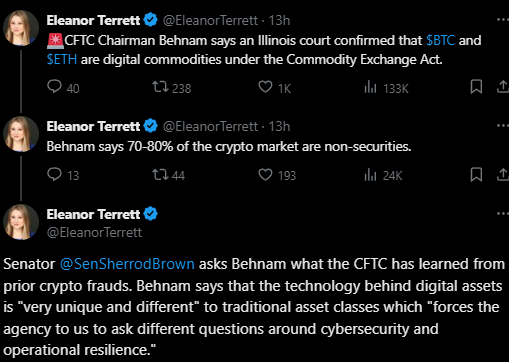Open Eleanor Terrett's avatar on the last tweet
Viewport: 509px width, 362px height.
[21, 222]
